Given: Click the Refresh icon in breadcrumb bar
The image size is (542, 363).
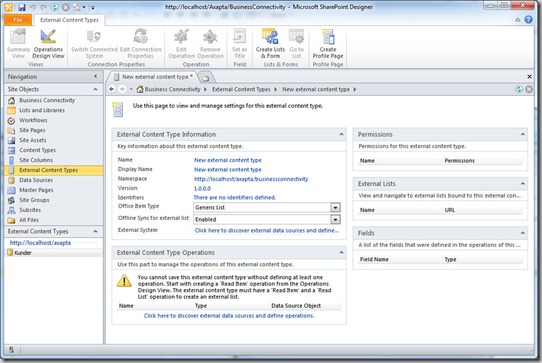Looking at the screenshot, I should [x=518, y=89].
